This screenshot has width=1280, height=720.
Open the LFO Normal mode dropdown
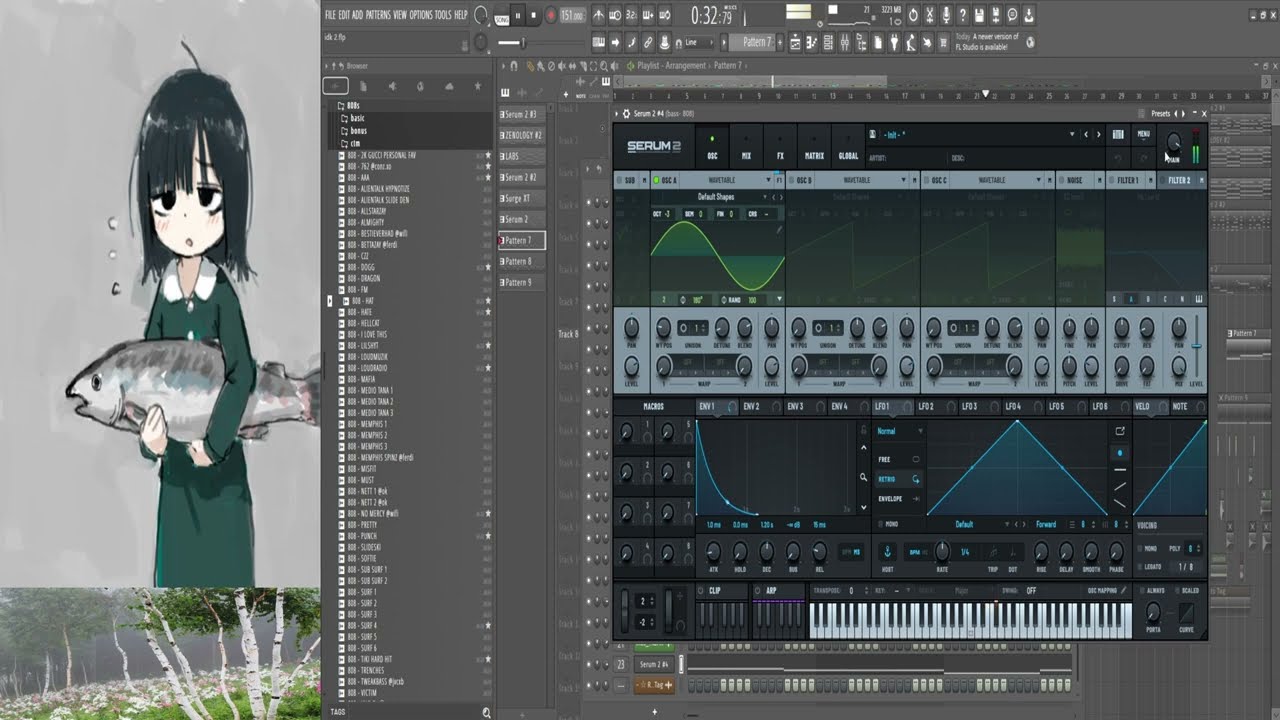[x=899, y=431]
